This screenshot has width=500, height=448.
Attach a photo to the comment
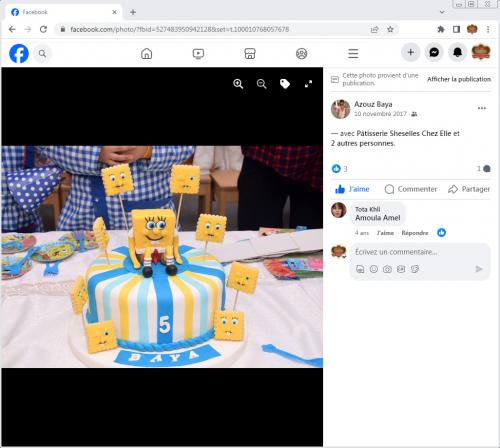[387, 269]
